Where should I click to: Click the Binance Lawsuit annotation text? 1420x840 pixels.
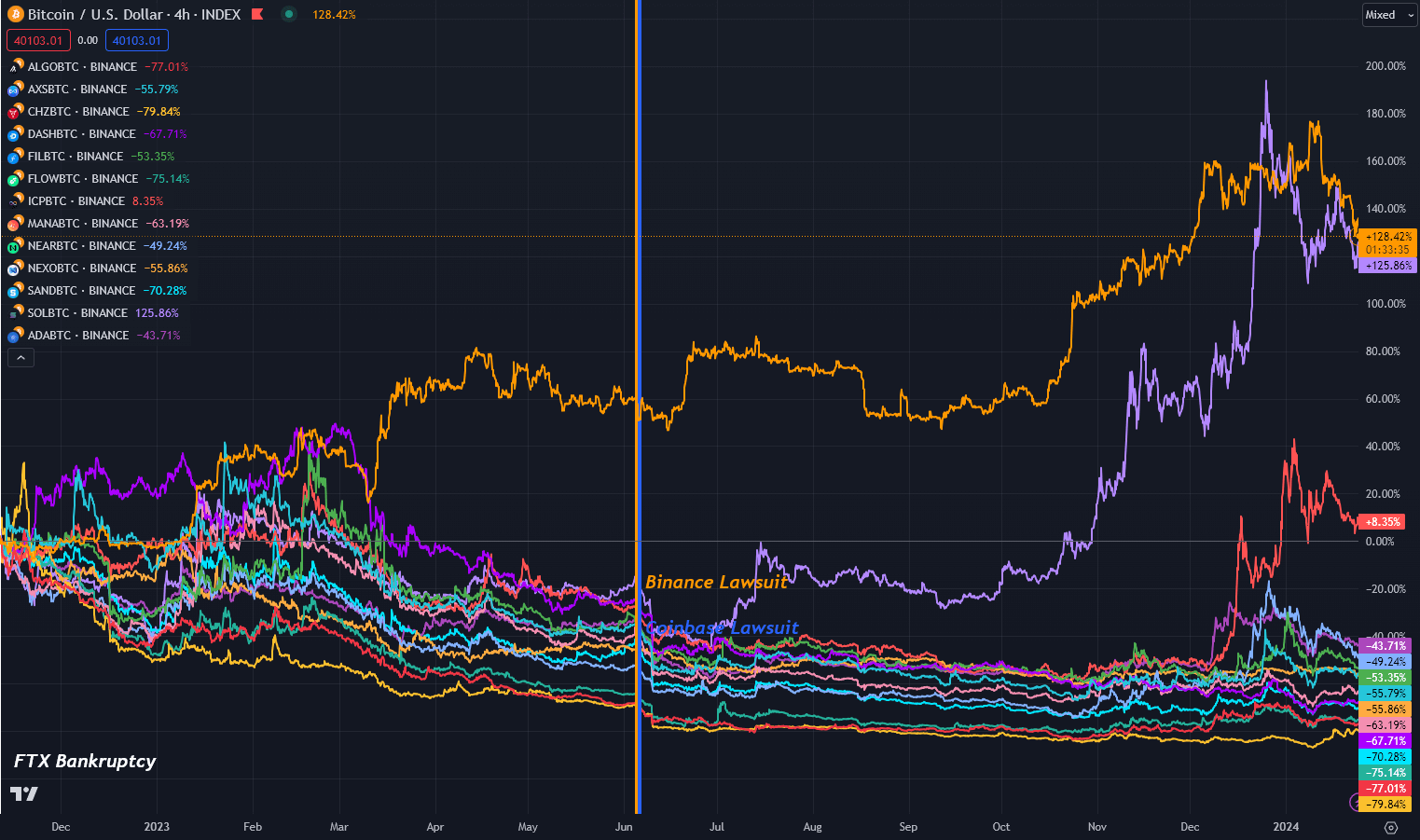pos(716,582)
